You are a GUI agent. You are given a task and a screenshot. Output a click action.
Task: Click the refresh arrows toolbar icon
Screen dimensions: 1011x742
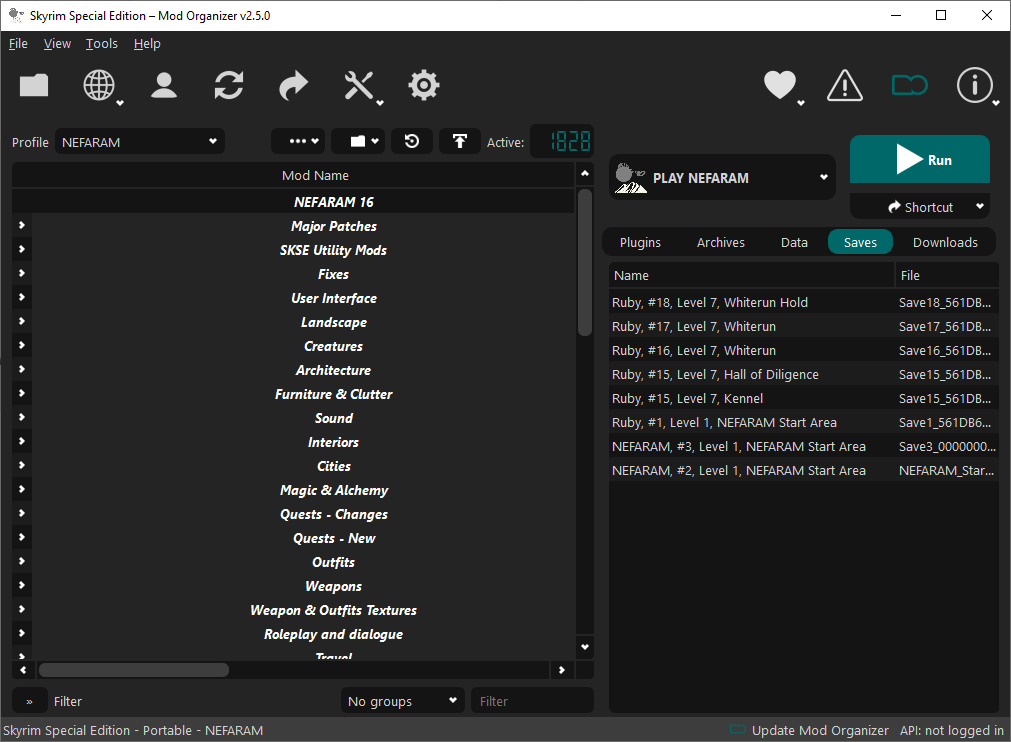[x=229, y=85]
